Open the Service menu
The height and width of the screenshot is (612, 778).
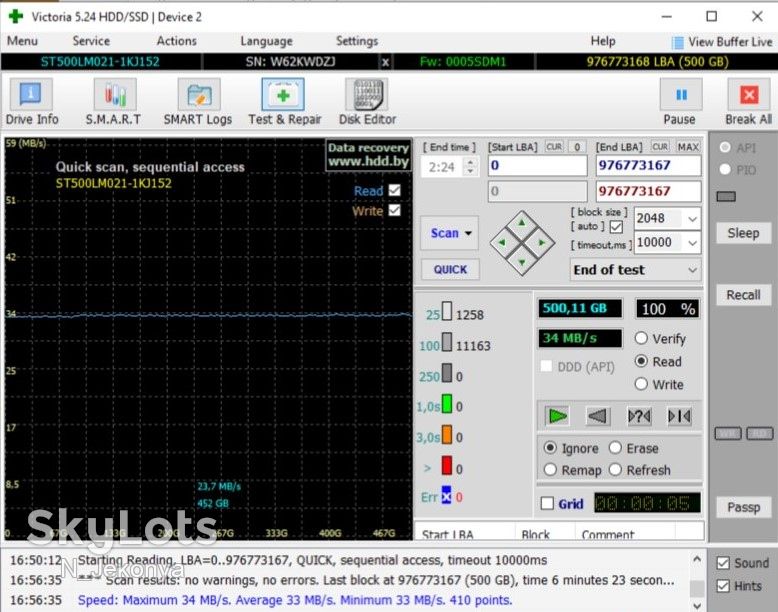click(x=91, y=41)
